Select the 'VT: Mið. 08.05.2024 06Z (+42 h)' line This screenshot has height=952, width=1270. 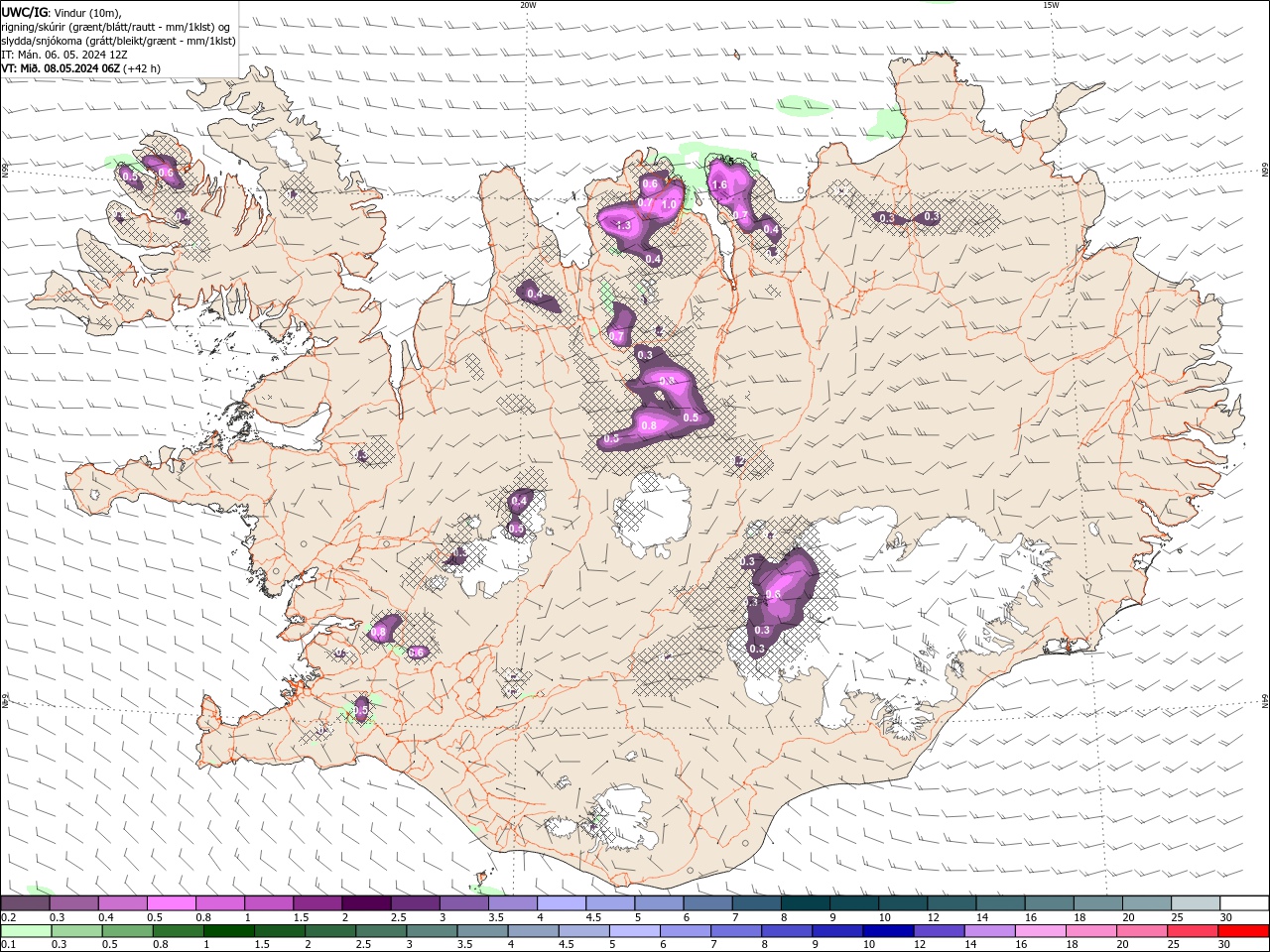pos(81,68)
